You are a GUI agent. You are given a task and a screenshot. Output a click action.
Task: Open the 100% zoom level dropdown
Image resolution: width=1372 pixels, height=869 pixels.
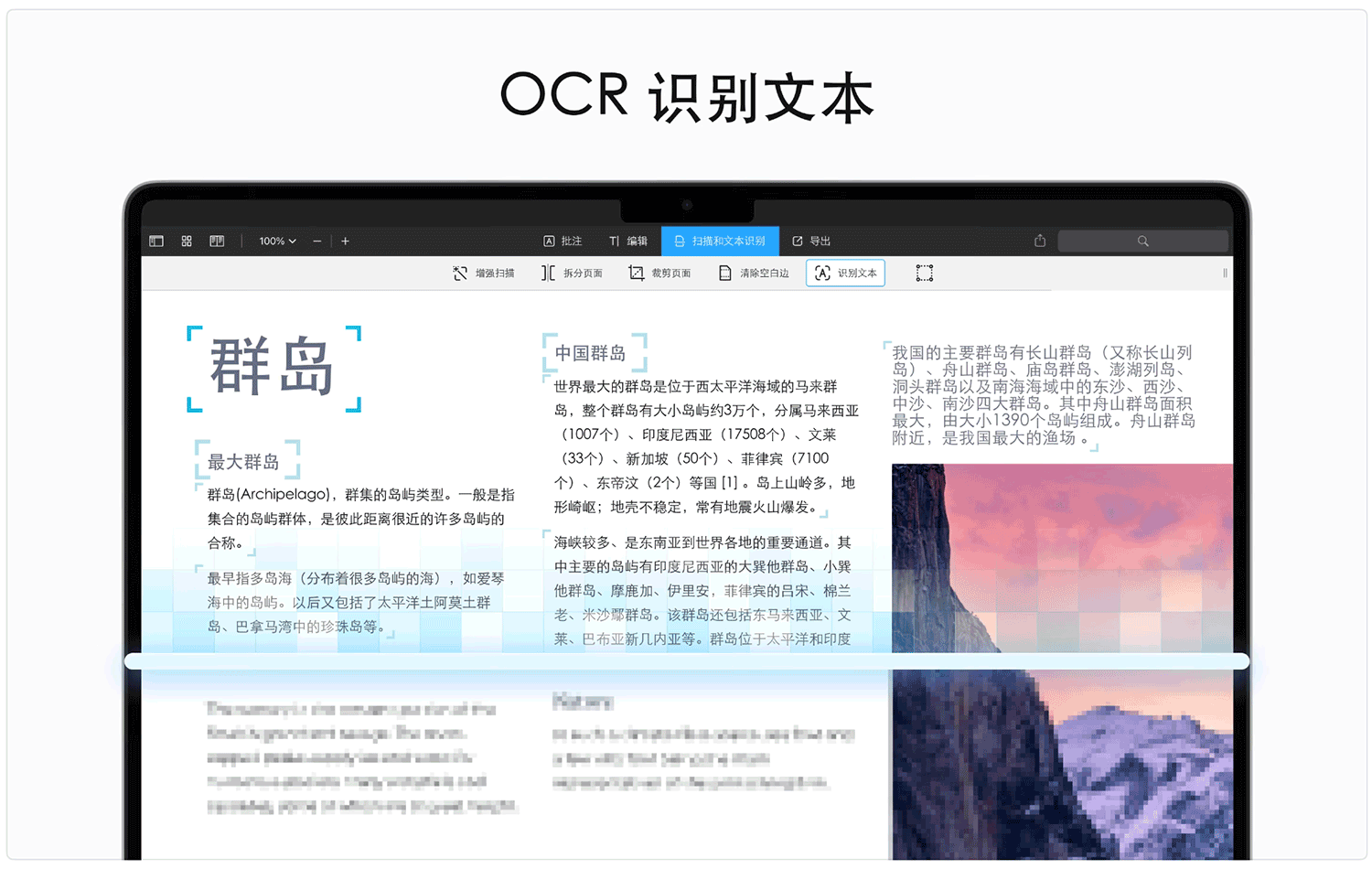coord(277,241)
